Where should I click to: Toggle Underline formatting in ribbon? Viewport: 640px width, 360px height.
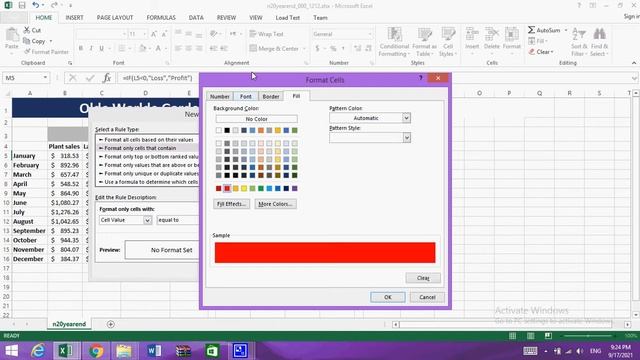click(101, 48)
